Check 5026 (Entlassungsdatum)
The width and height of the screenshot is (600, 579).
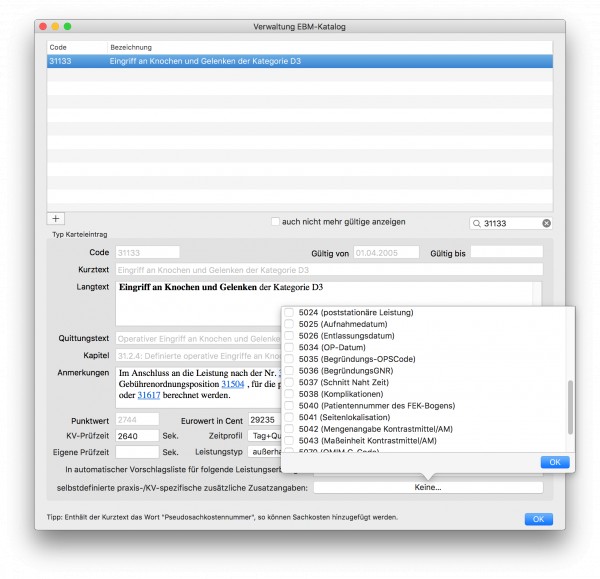tap(289, 336)
